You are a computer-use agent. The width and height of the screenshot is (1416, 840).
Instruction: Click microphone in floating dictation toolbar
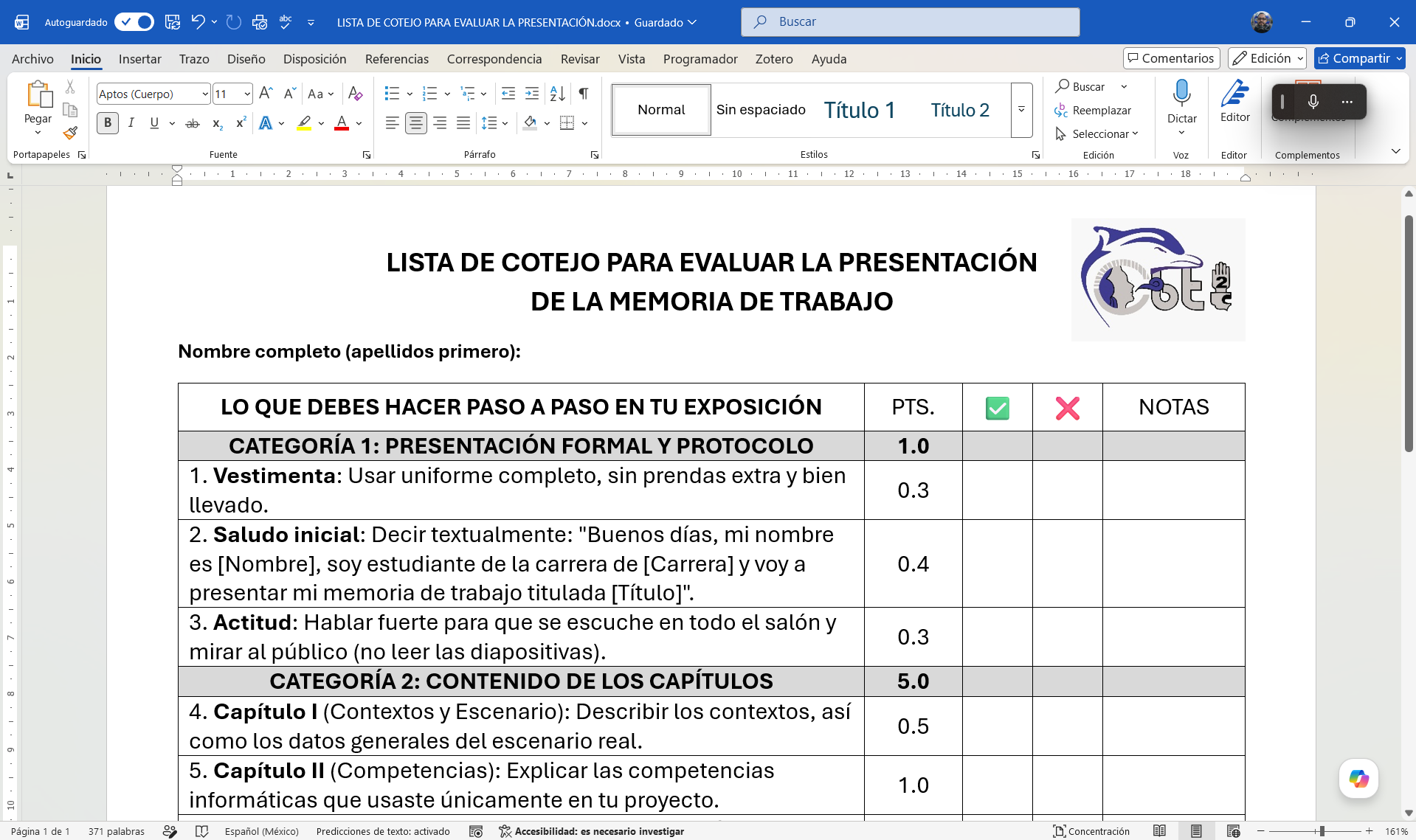[1313, 102]
